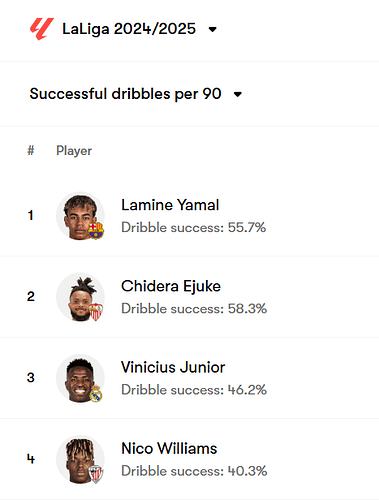Click the Sevilla crest badge
This screenshot has height=500, width=379.
tap(96, 312)
